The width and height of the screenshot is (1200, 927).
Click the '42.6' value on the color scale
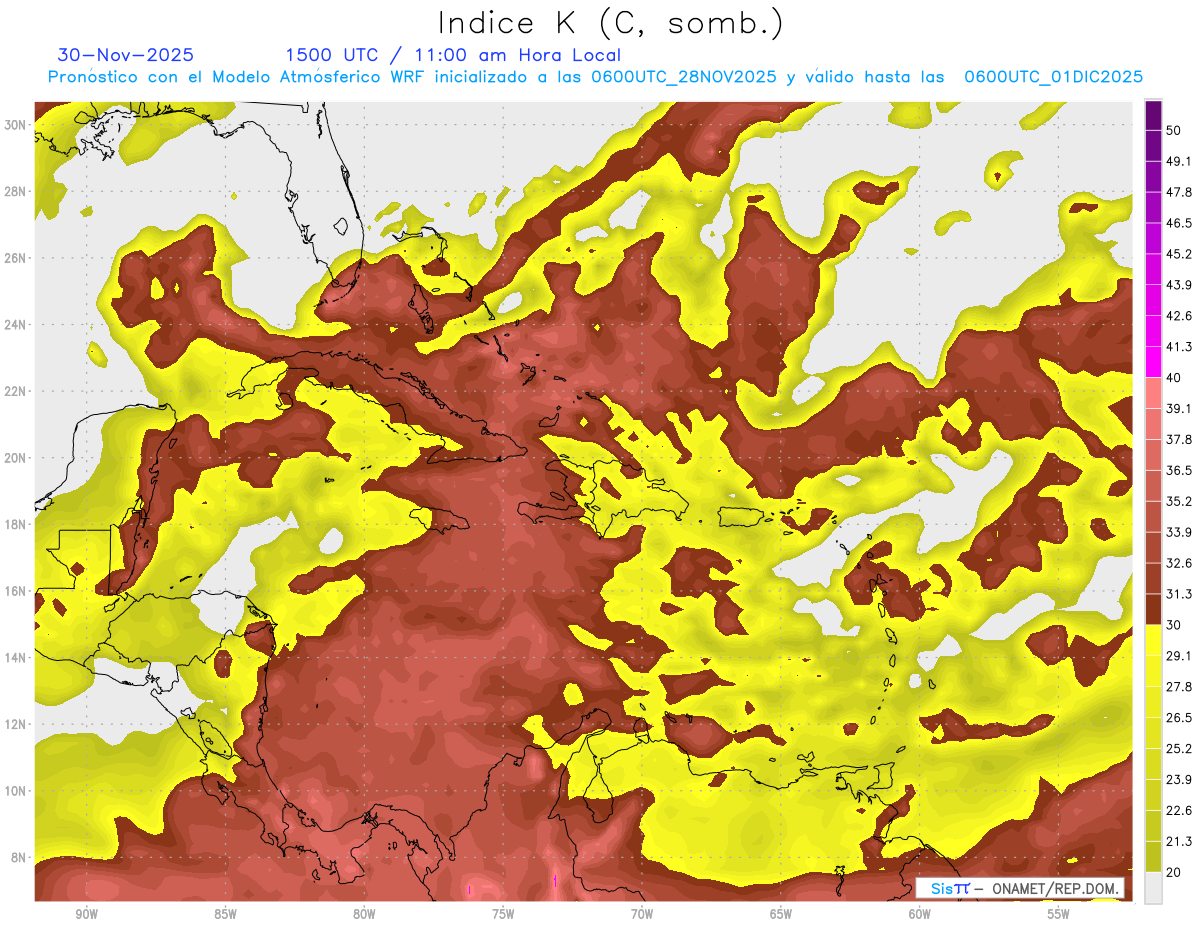click(x=1179, y=316)
